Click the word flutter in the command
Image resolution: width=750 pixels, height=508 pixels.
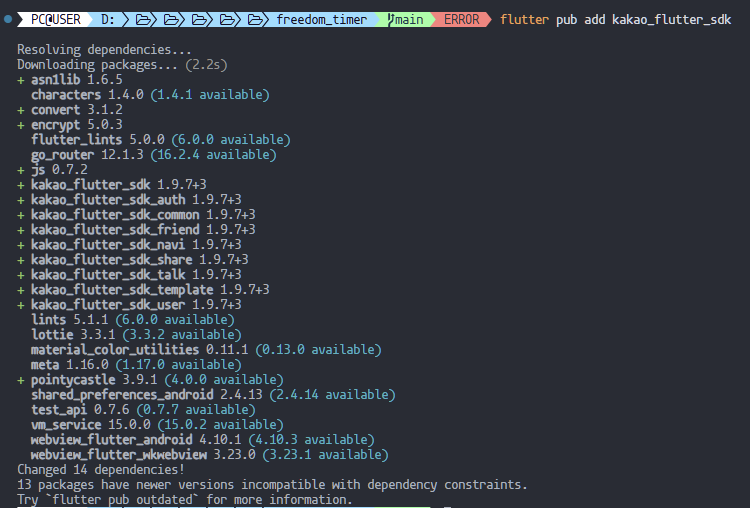point(524,20)
